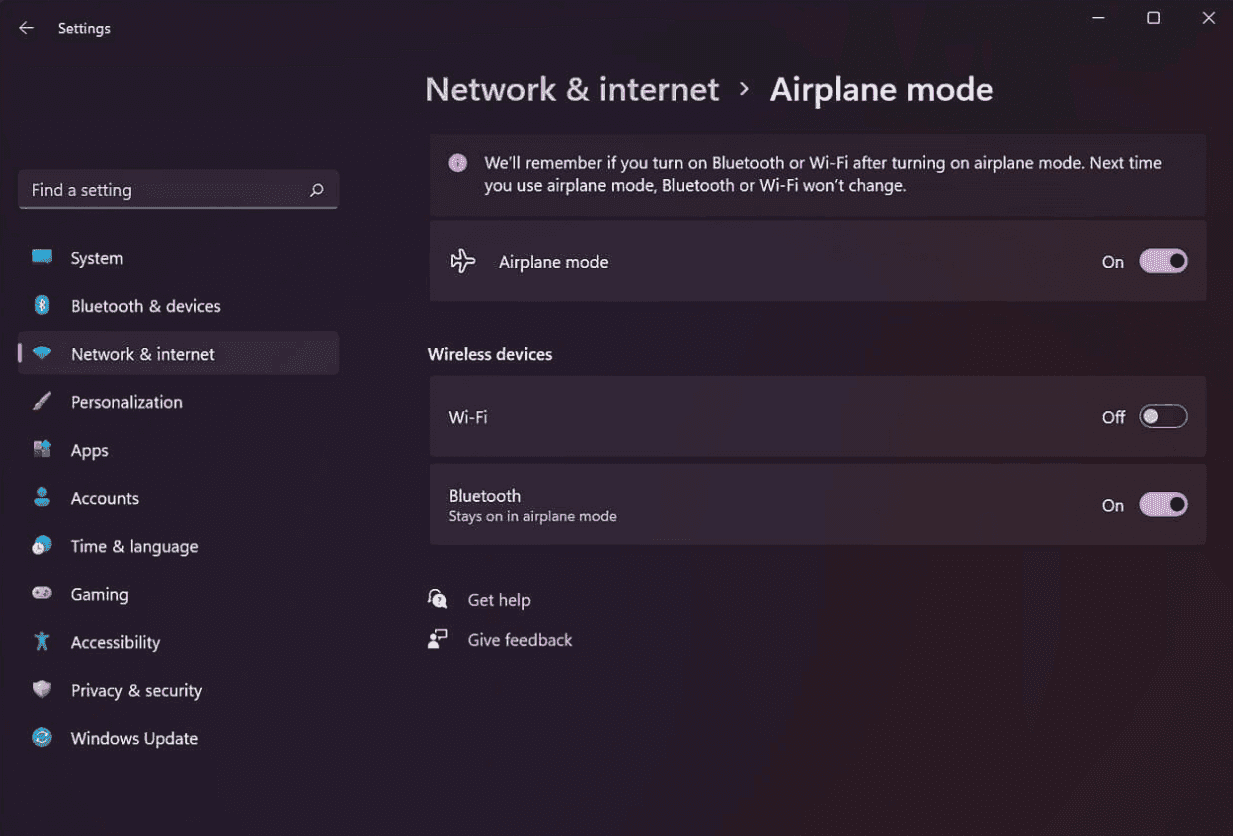Go back using the arrow button
This screenshot has width=1233, height=836.
point(27,28)
